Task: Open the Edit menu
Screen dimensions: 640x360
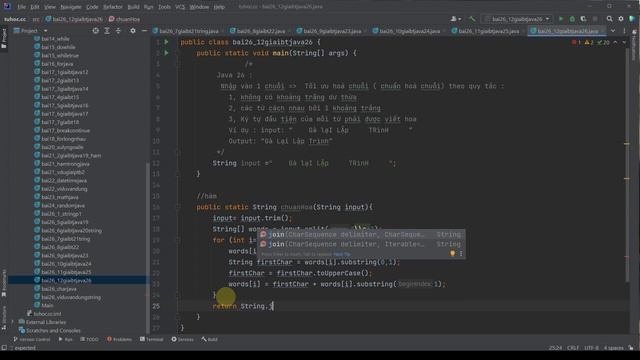Action: coord(35,7)
